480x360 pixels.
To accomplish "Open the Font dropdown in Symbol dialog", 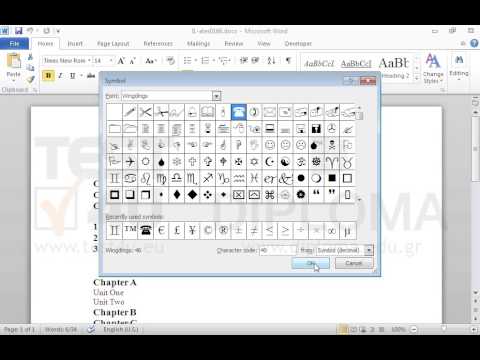I will (217, 96).
